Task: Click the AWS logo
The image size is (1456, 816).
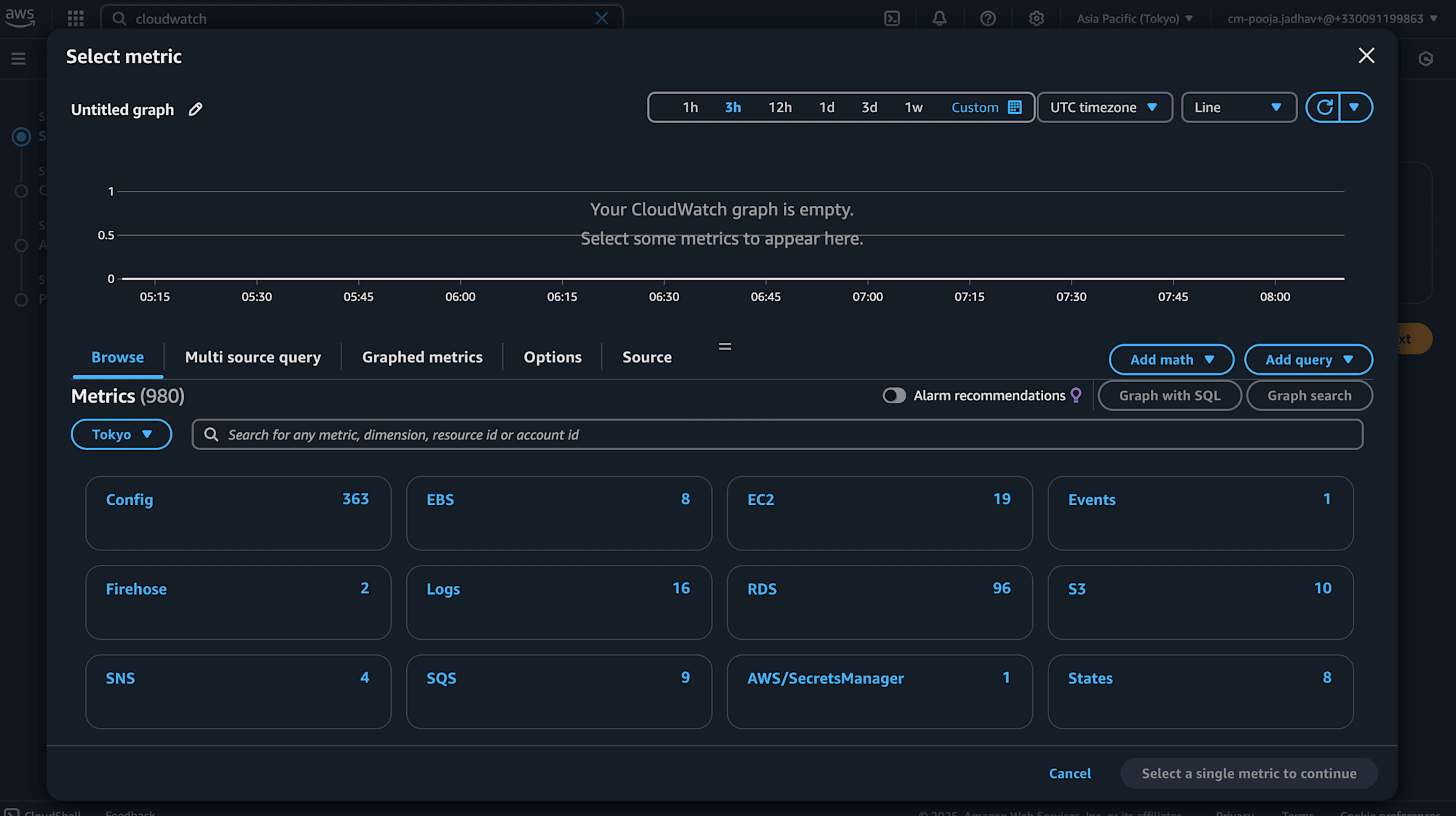Action: click(20, 17)
